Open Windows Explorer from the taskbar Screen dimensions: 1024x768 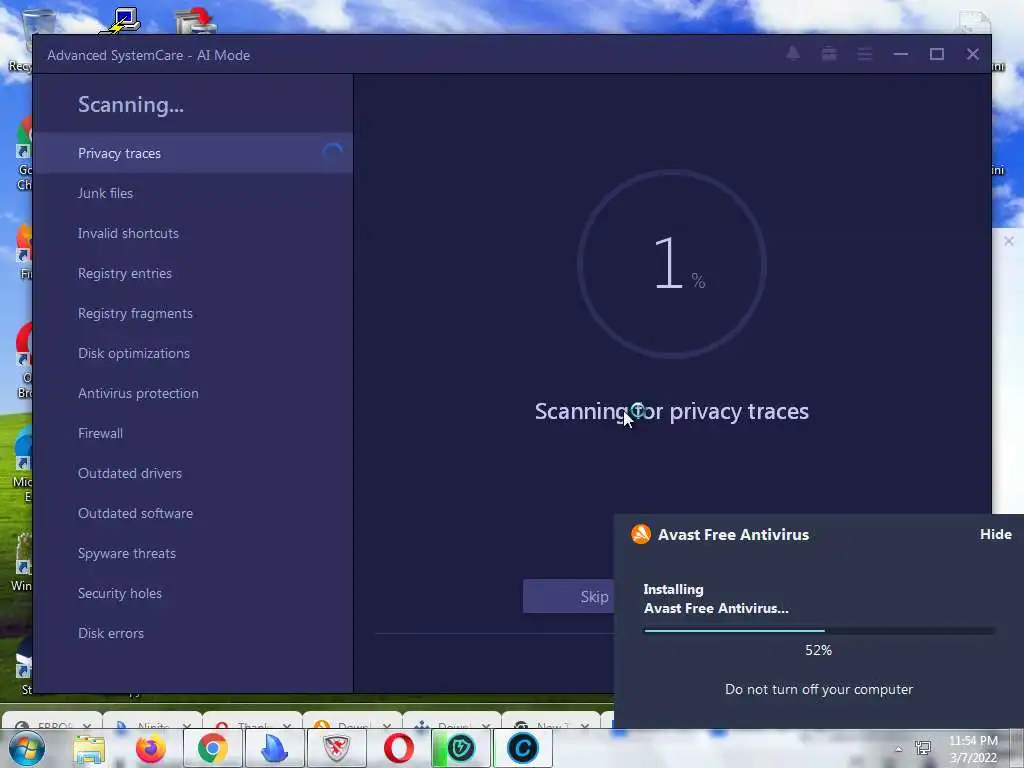click(89, 748)
